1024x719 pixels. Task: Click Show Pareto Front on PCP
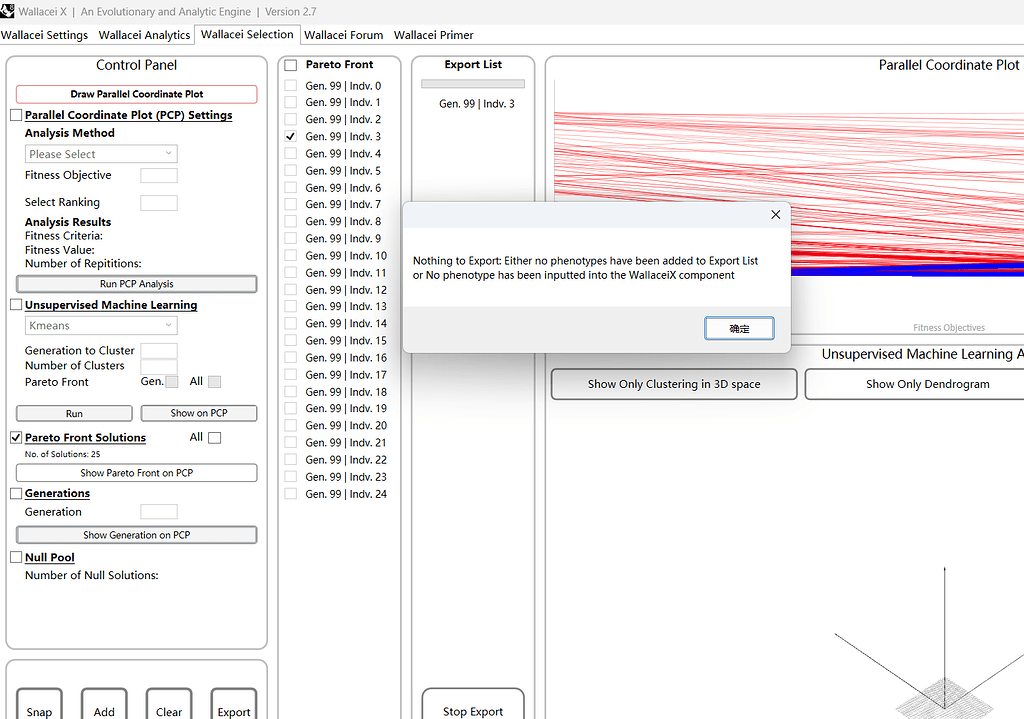point(136,473)
